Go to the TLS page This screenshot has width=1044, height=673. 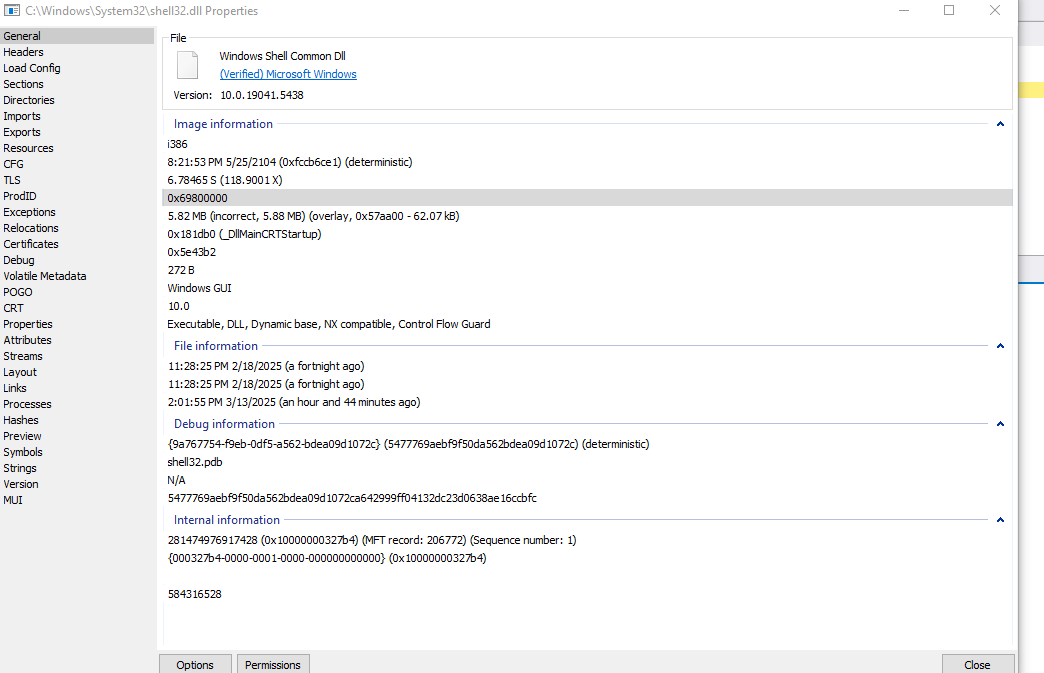click(77, 180)
